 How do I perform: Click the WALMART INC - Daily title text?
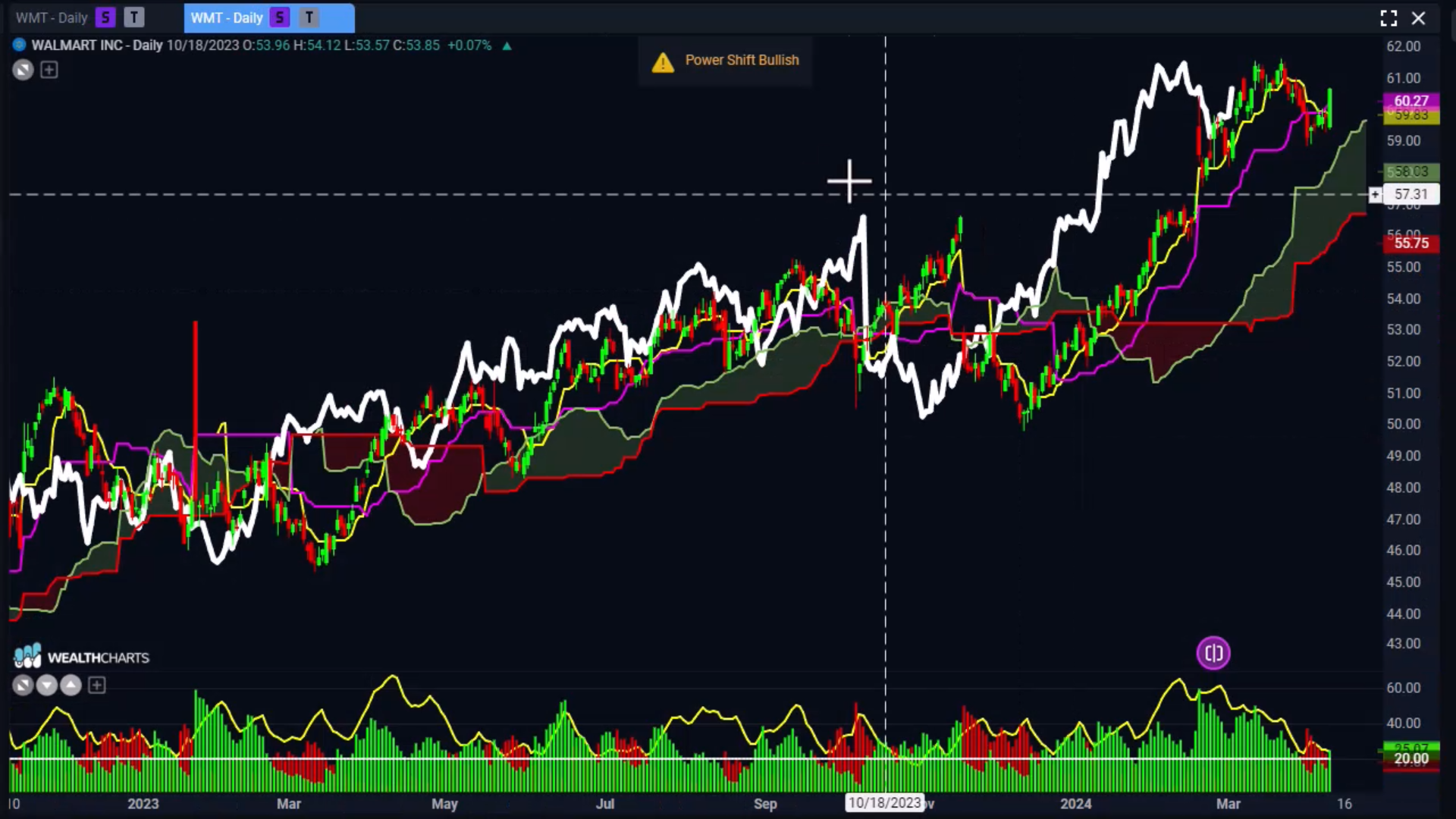97,45
